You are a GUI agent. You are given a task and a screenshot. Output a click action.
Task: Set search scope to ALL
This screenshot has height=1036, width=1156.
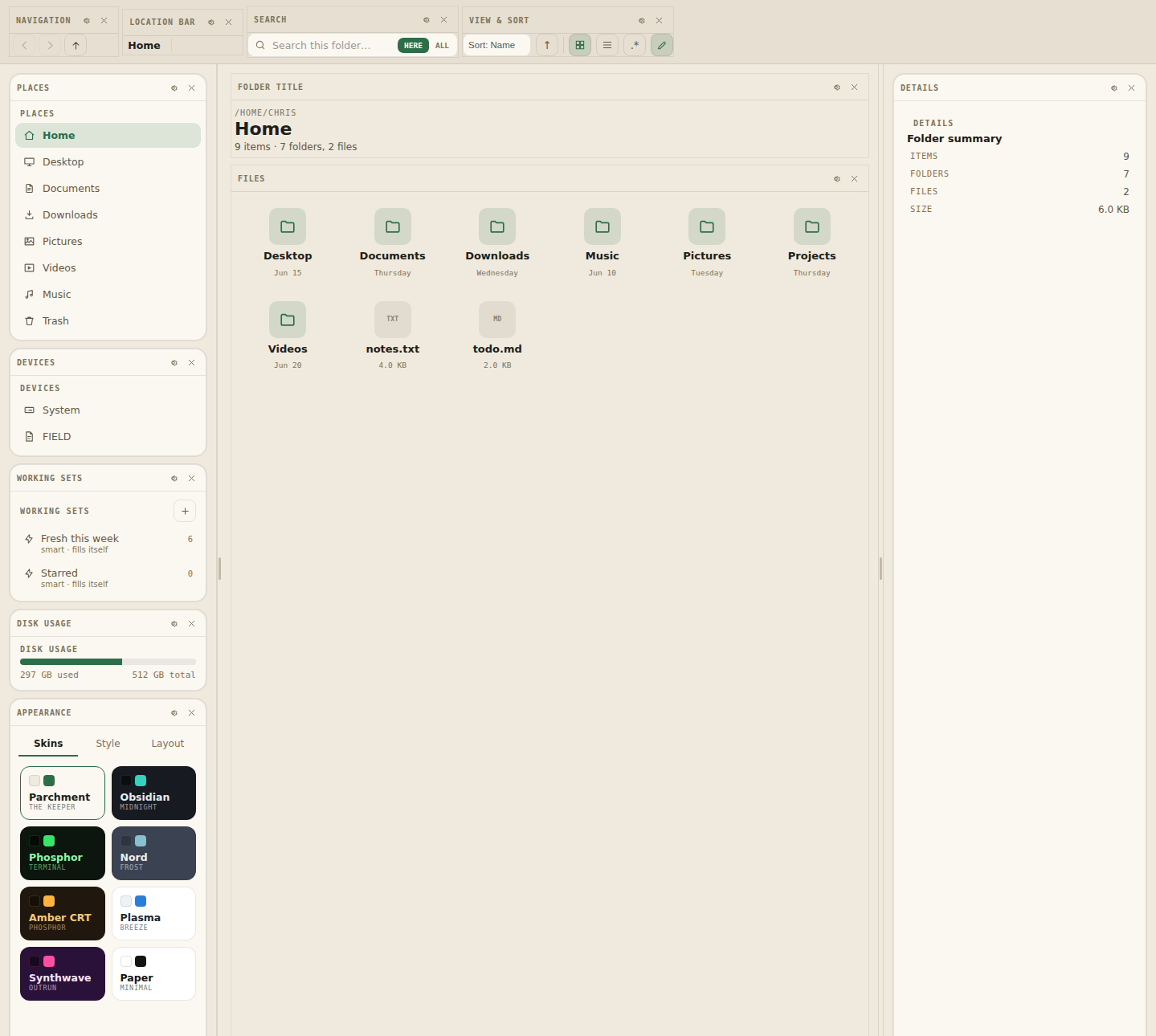[x=442, y=46]
